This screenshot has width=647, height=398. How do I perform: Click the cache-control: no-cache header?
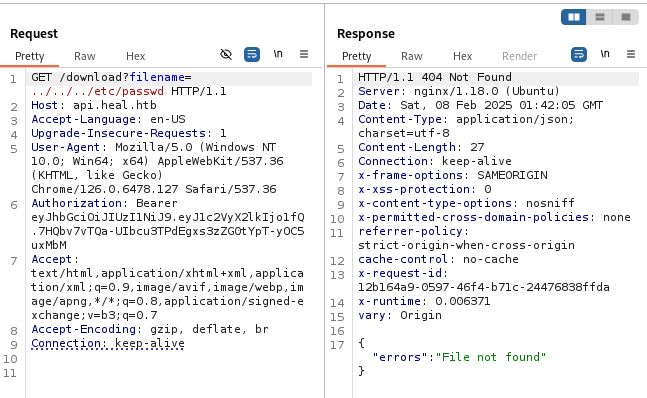pos(438,259)
